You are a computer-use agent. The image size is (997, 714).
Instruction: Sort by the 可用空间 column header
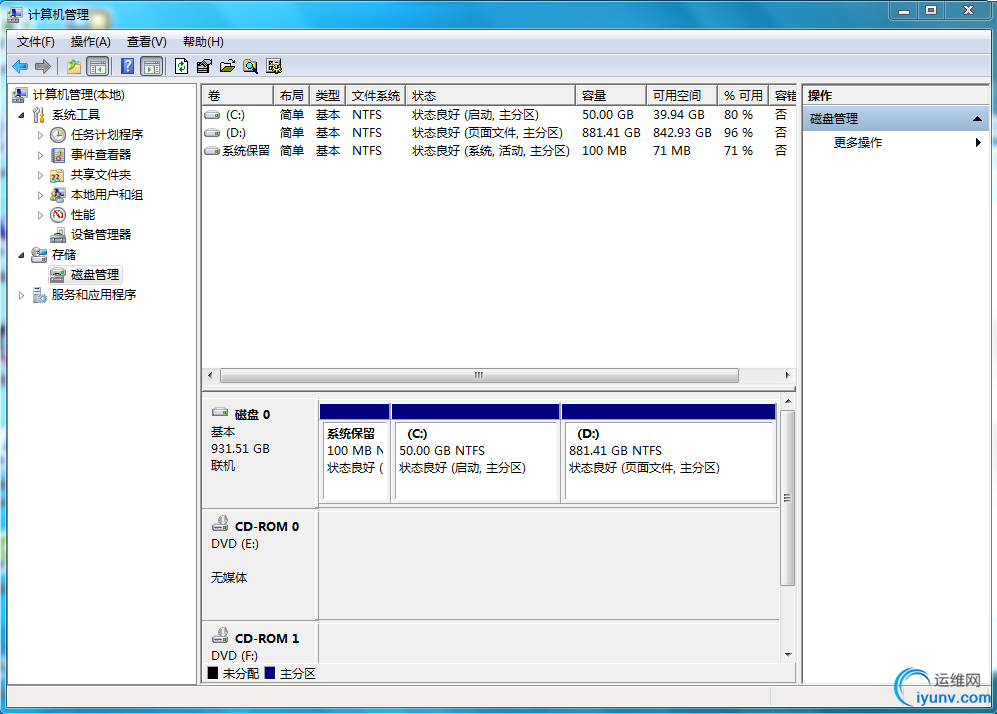(x=682, y=95)
